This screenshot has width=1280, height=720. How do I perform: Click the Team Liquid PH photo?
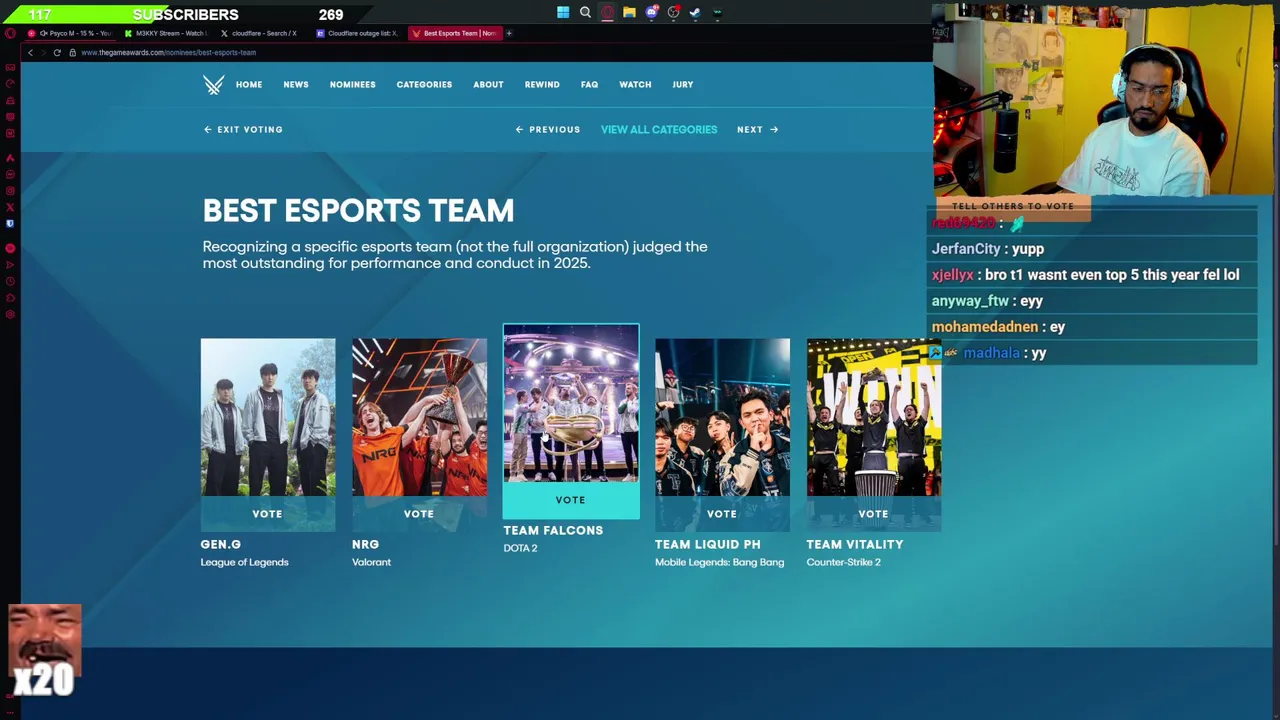pos(722,417)
